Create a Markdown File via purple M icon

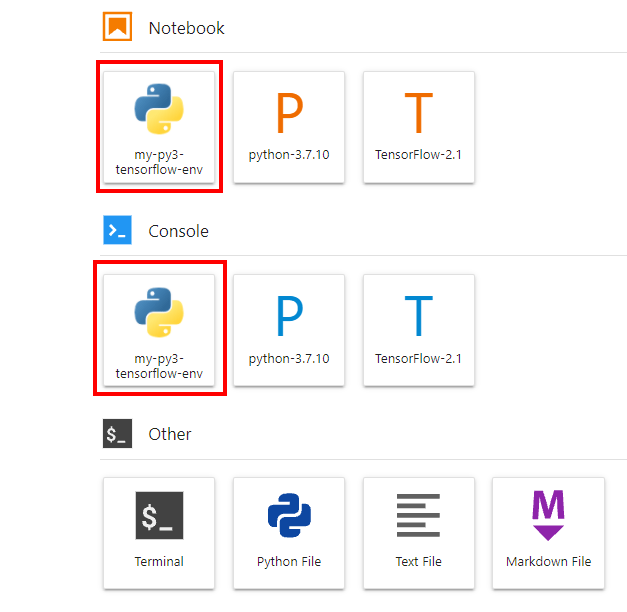[x=548, y=515]
